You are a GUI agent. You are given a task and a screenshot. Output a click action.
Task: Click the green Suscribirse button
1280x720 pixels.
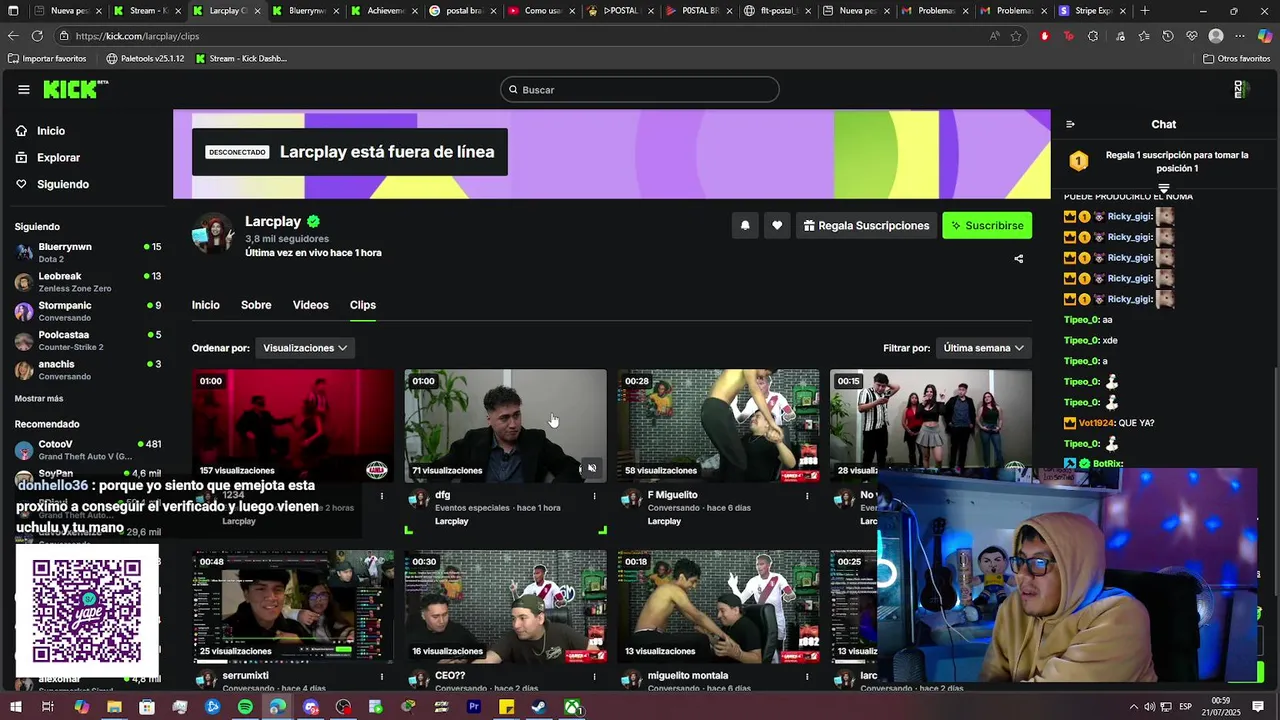987,226
